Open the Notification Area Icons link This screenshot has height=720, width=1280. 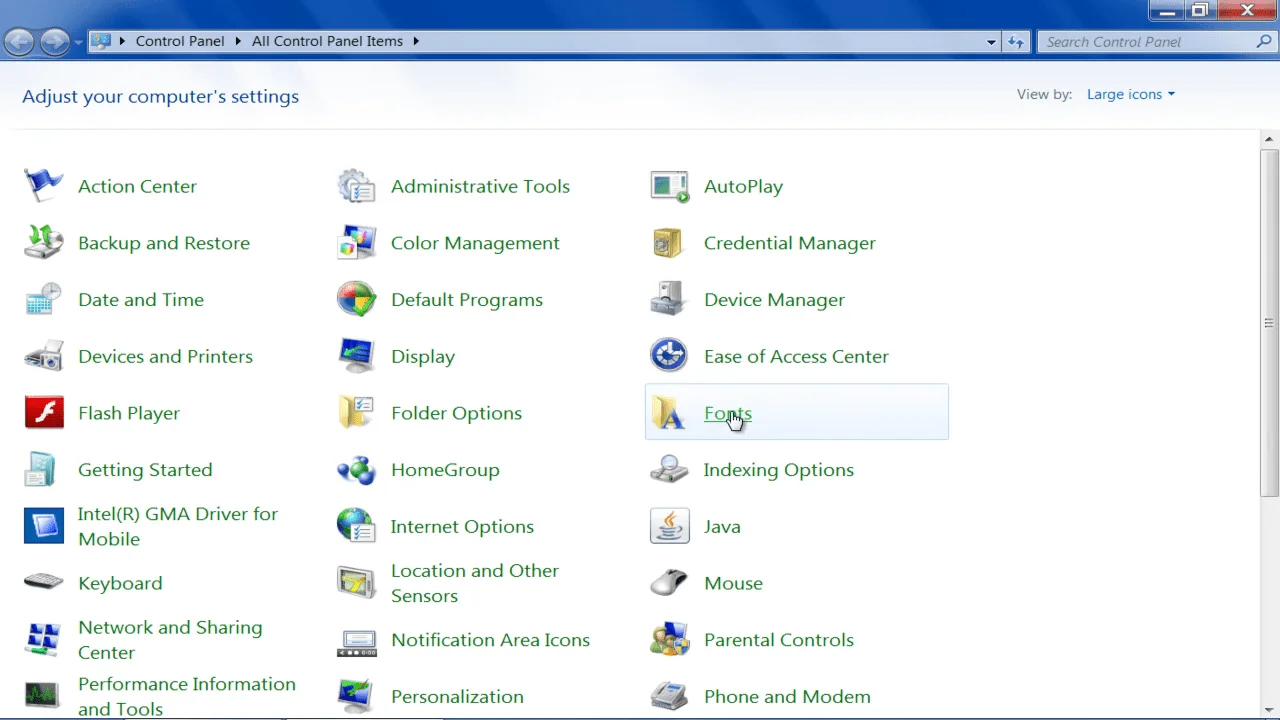pyautogui.click(x=490, y=640)
